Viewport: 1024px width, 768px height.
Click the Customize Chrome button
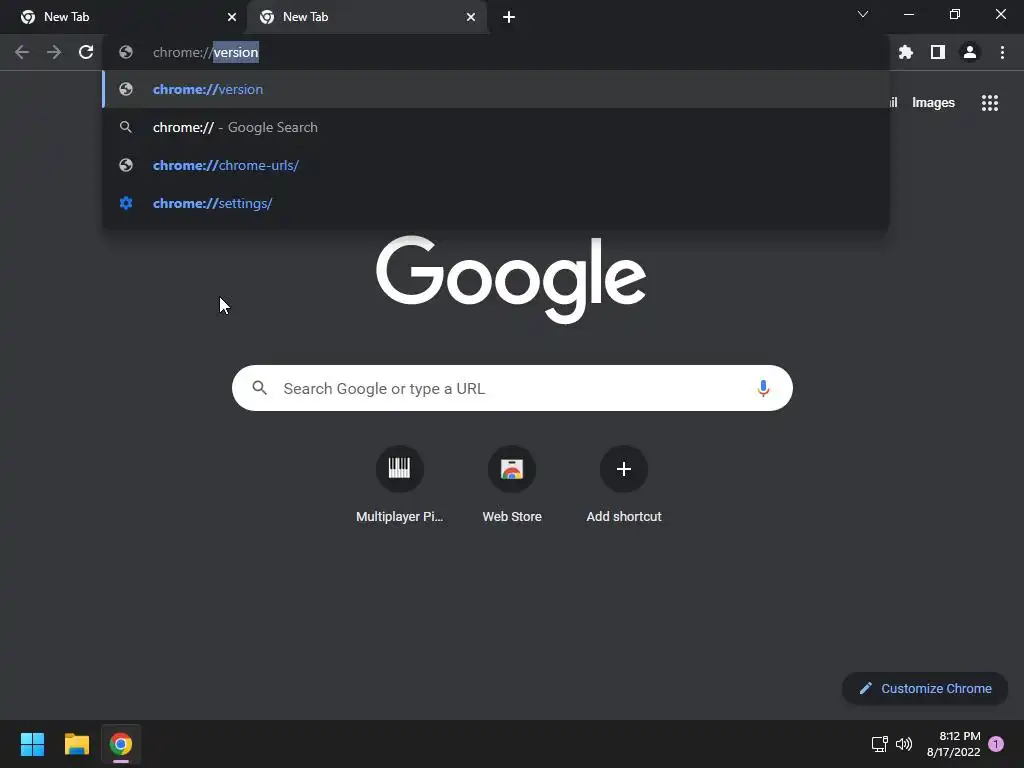(925, 688)
